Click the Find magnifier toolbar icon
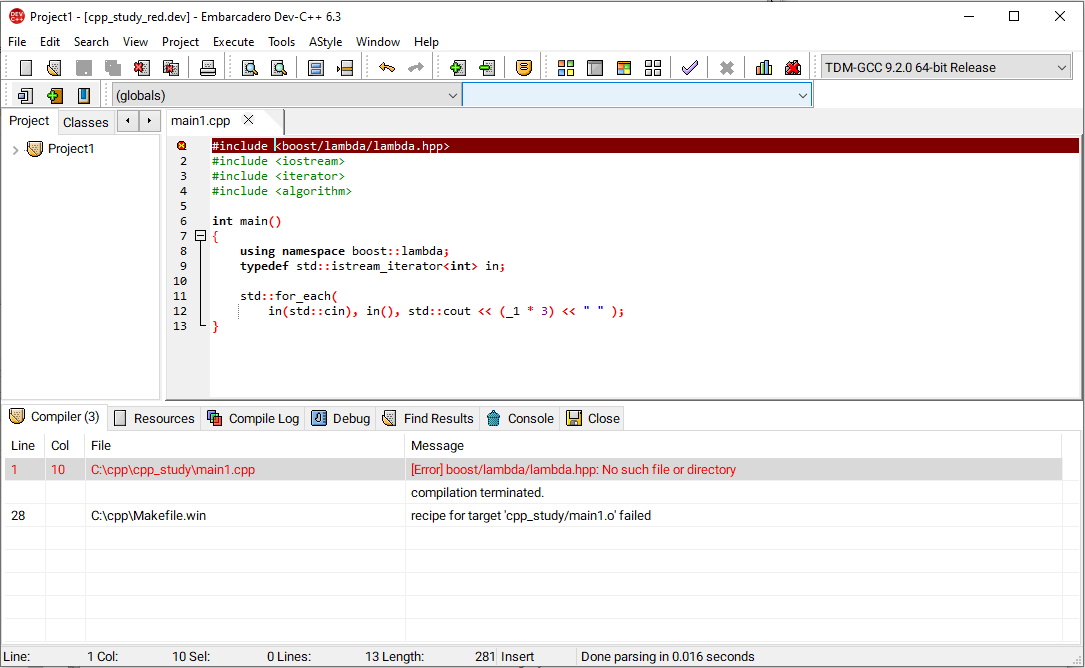The height and width of the screenshot is (668, 1085). [250, 68]
